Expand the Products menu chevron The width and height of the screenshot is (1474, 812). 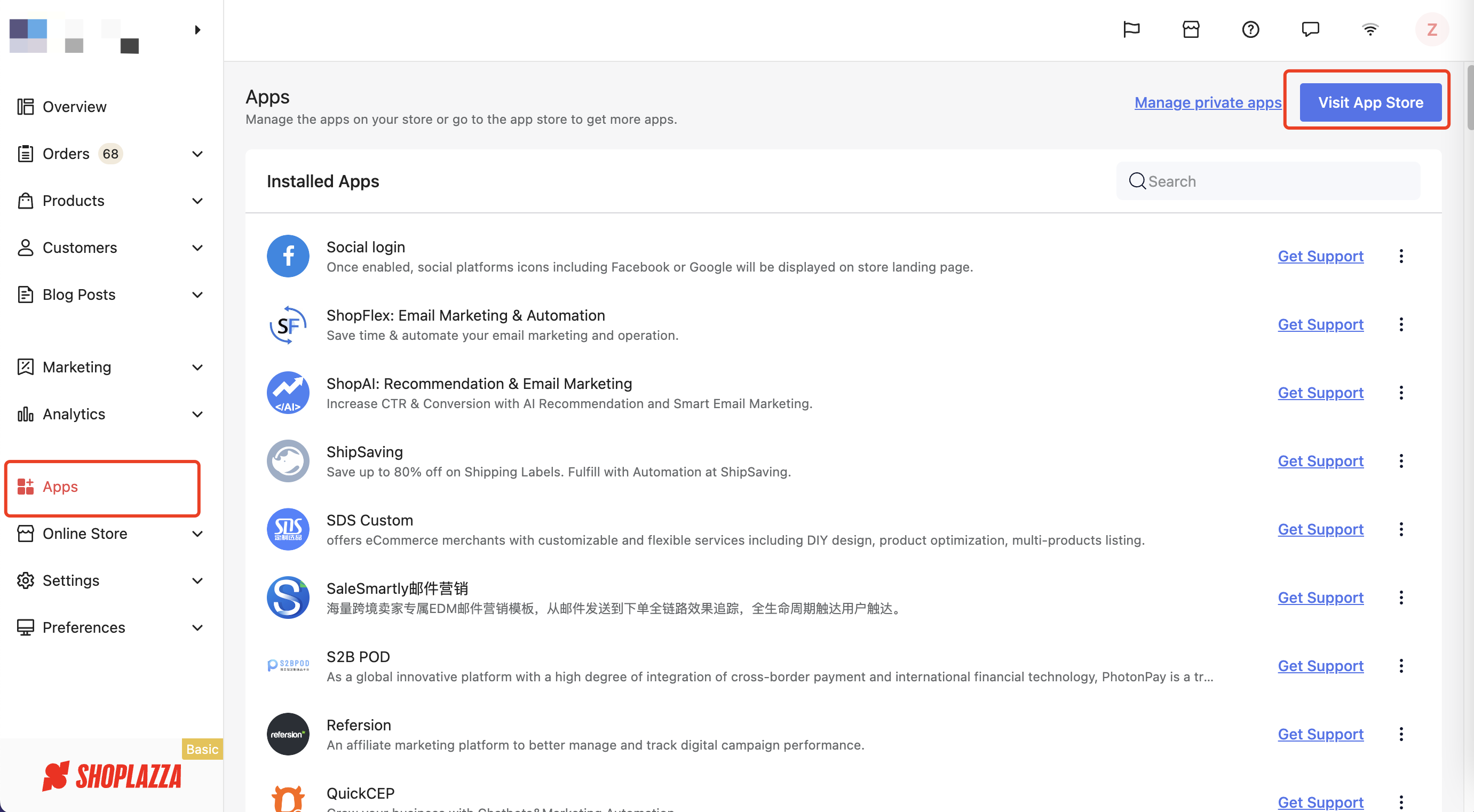click(x=197, y=201)
